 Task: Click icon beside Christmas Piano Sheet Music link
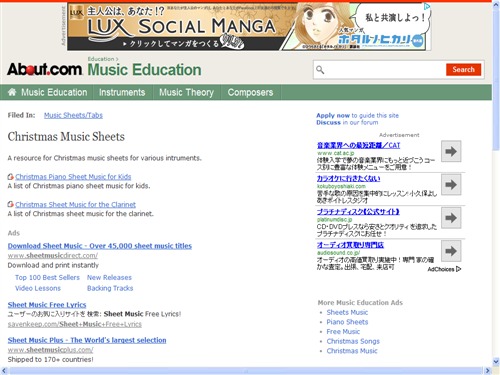tap(11, 177)
